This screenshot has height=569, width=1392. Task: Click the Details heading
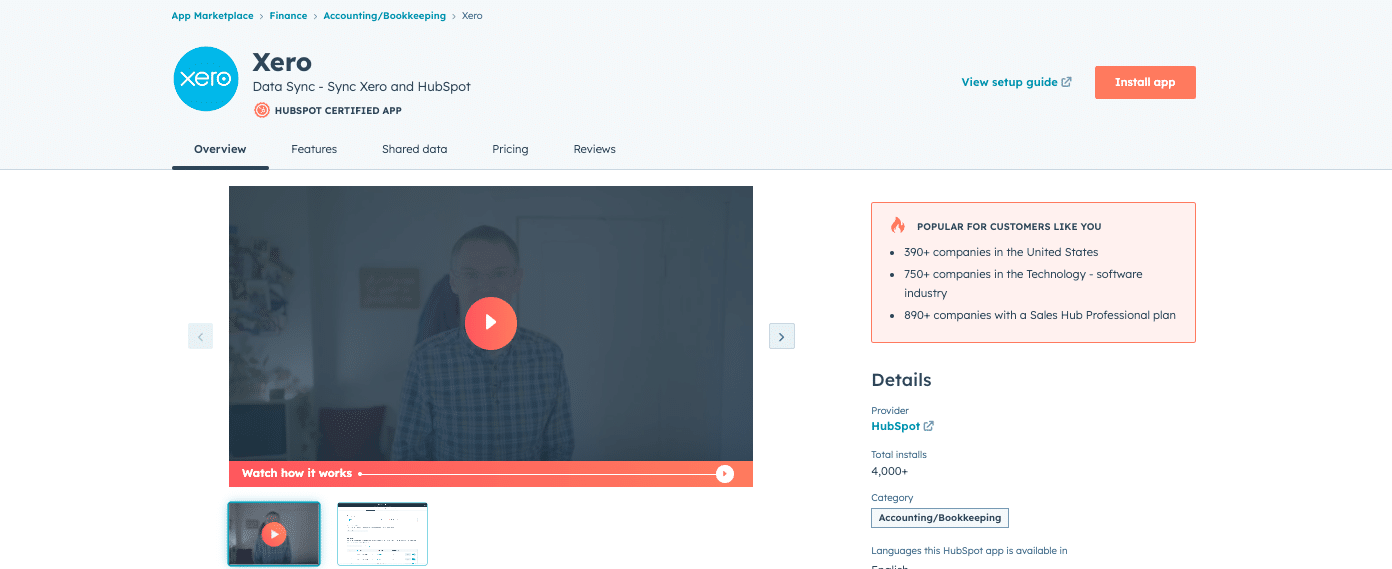(901, 380)
